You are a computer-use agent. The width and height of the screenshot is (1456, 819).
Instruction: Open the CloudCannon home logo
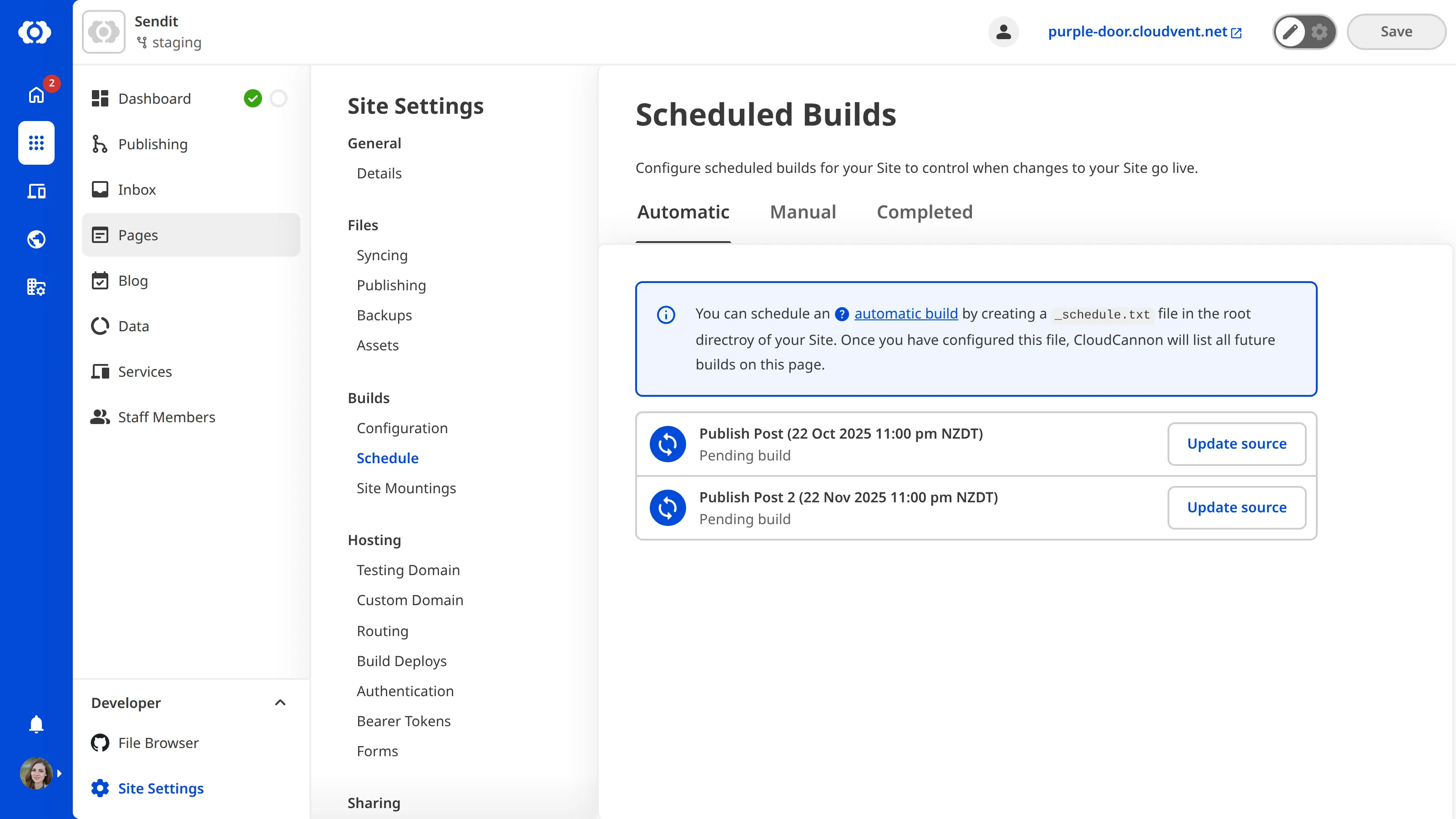click(35, 32)
